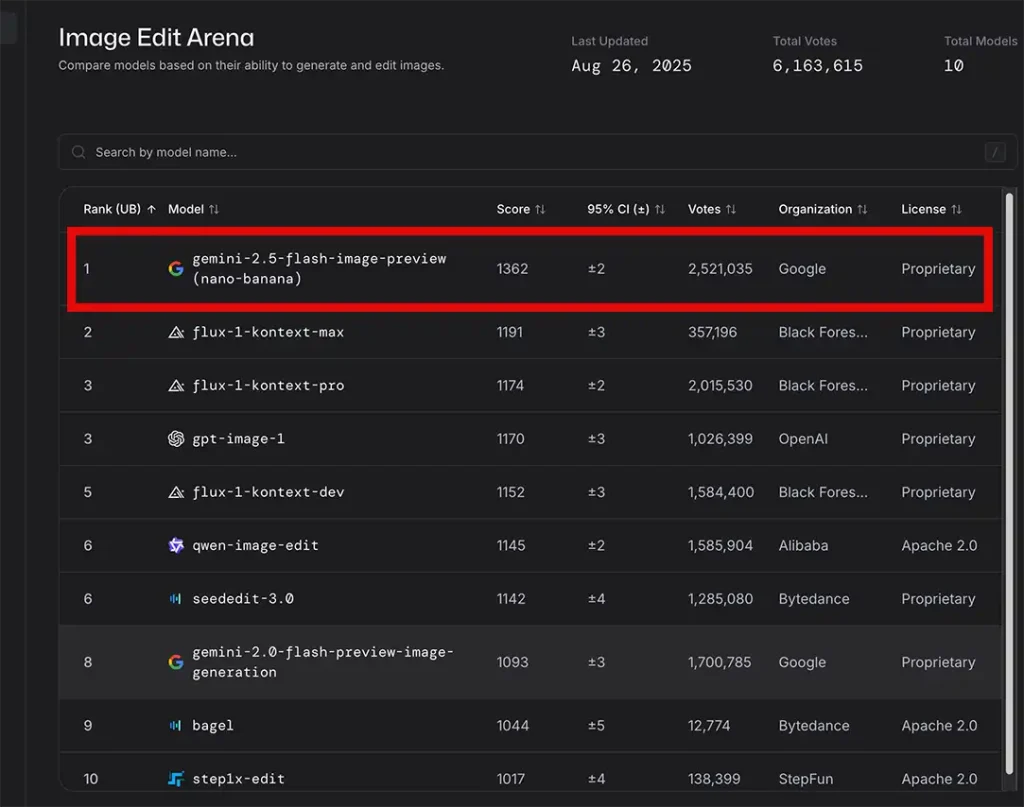Open the bagel model
Viewport: 1024px width, 807px height.
click(x=212, y=725)
